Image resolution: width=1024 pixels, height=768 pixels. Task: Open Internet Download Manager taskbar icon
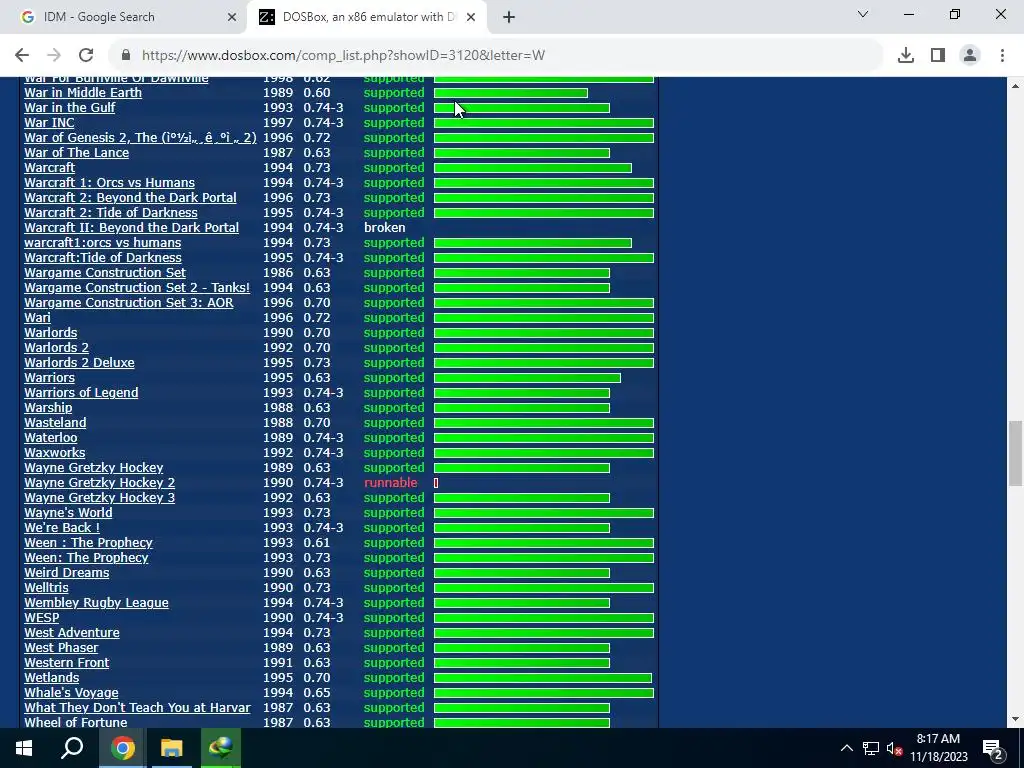click(221, 748)
